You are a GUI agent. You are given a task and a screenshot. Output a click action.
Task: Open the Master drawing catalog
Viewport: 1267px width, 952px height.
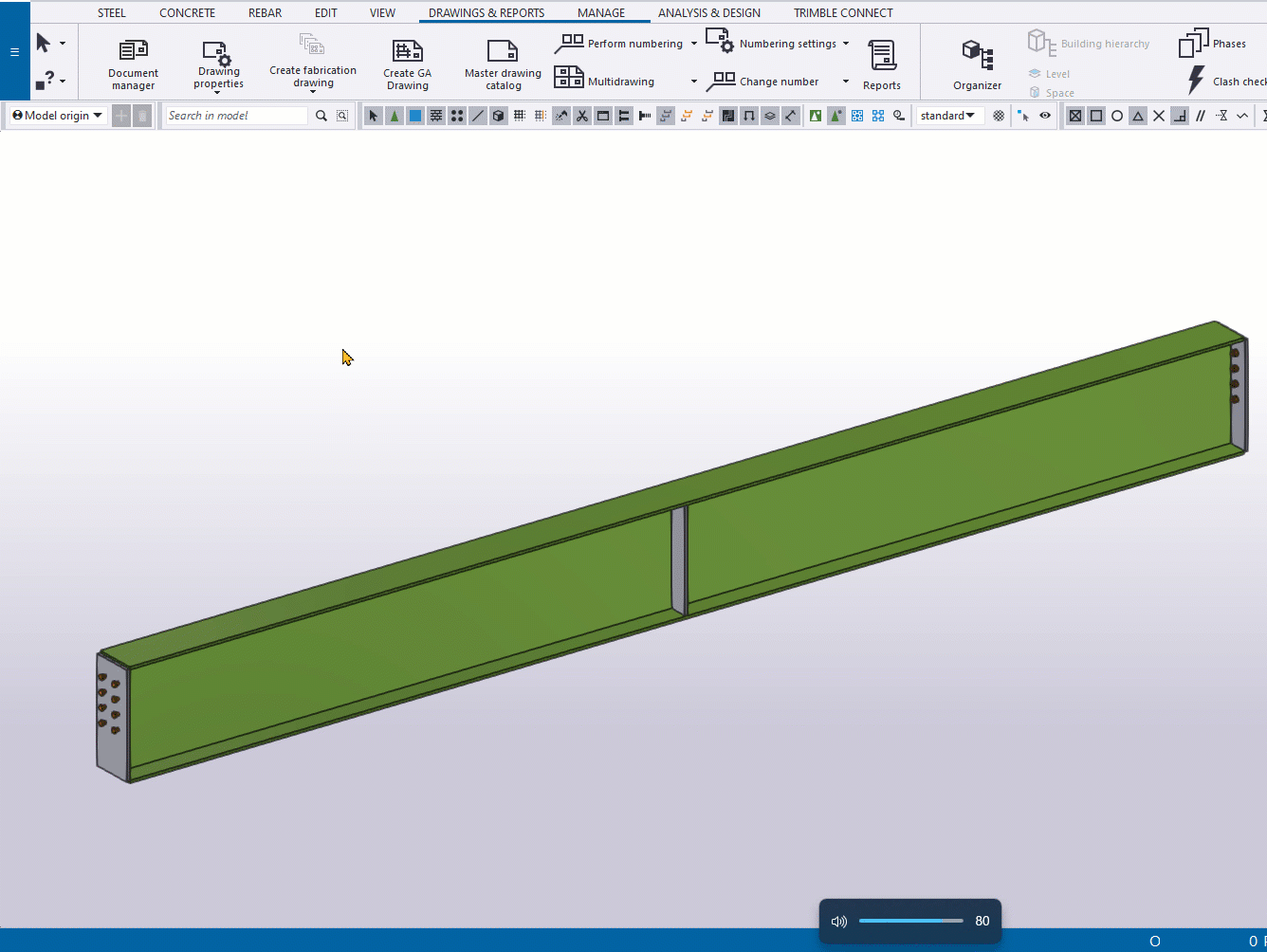(x=502, y=64)
